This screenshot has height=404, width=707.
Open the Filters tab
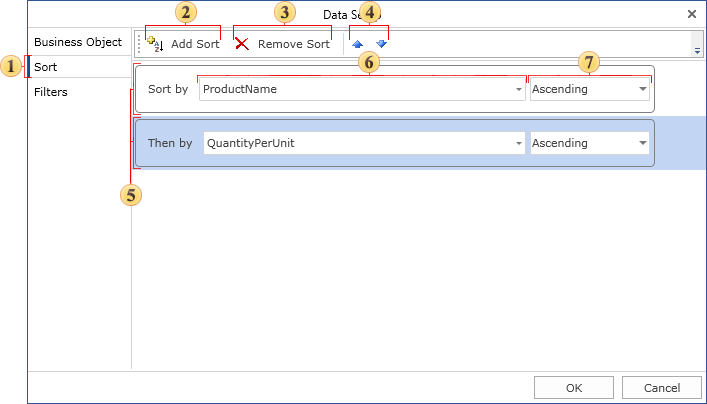click(x=51, y=92)
